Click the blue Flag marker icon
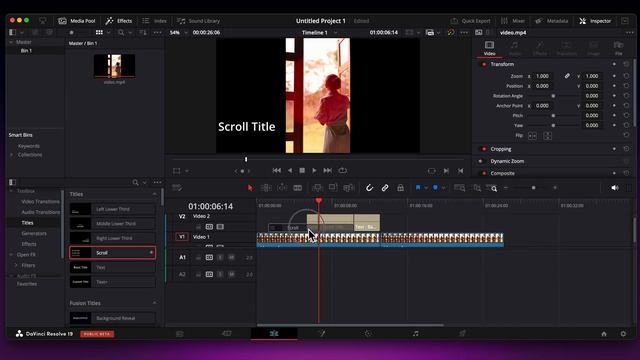The height and width of the screenshot is (360, 640). (418, 188)
